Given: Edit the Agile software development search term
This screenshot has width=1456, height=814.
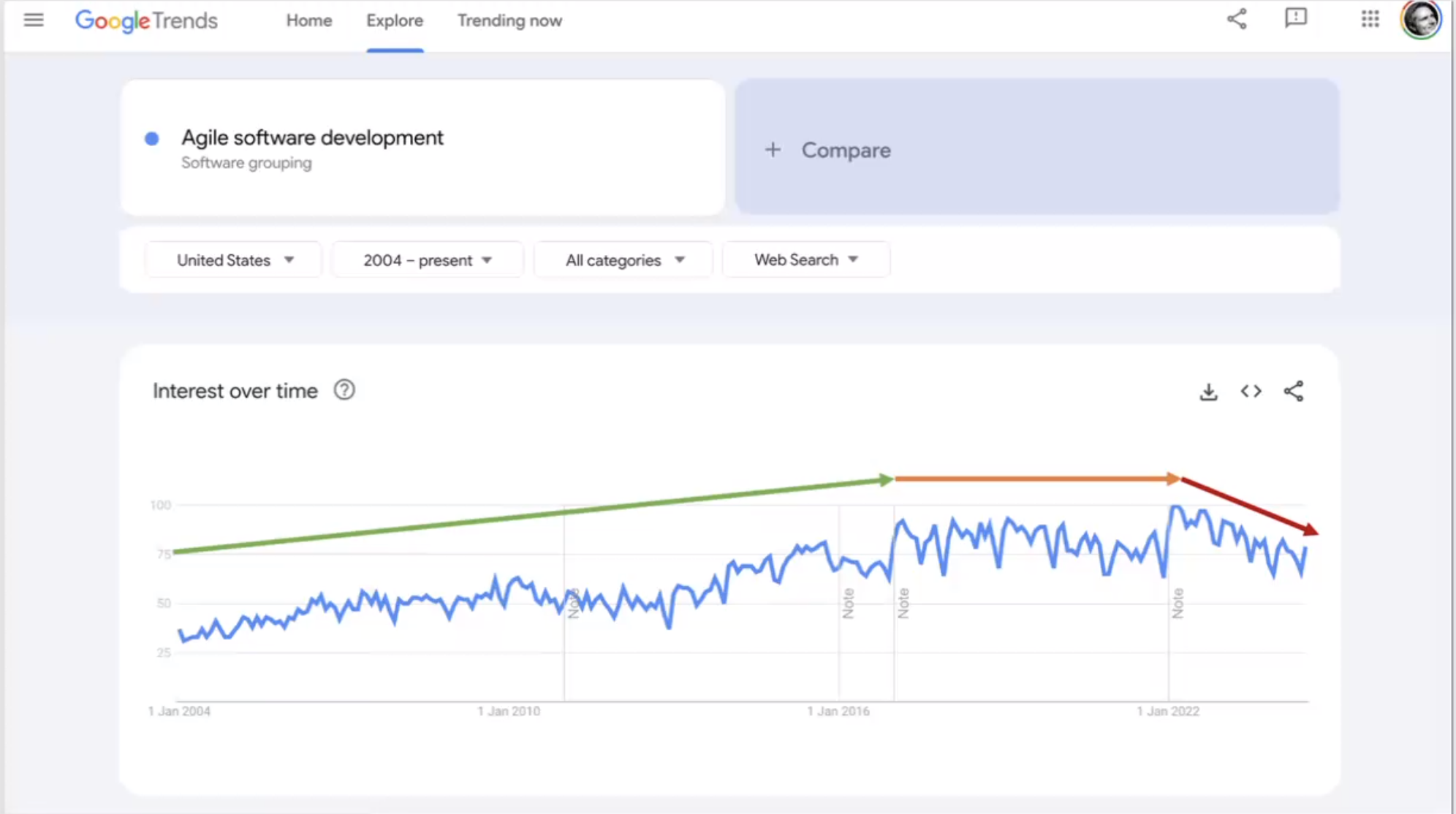Looking at the screenshot, I should [312, 137].
